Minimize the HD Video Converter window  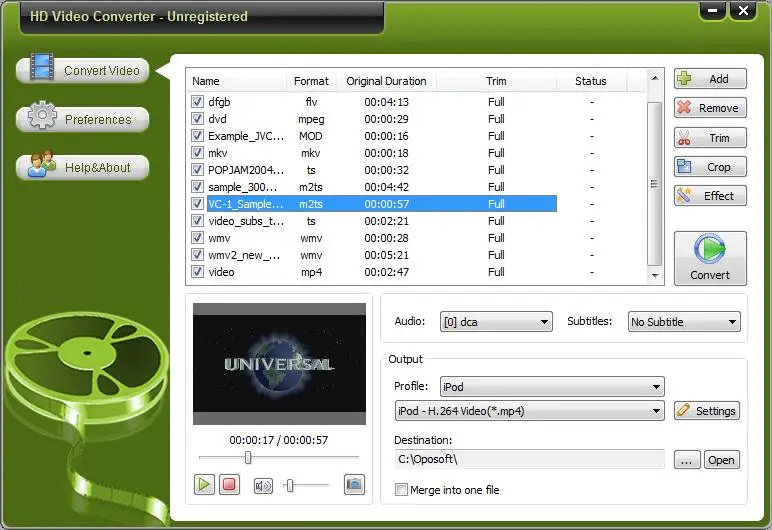coord(712,10)
